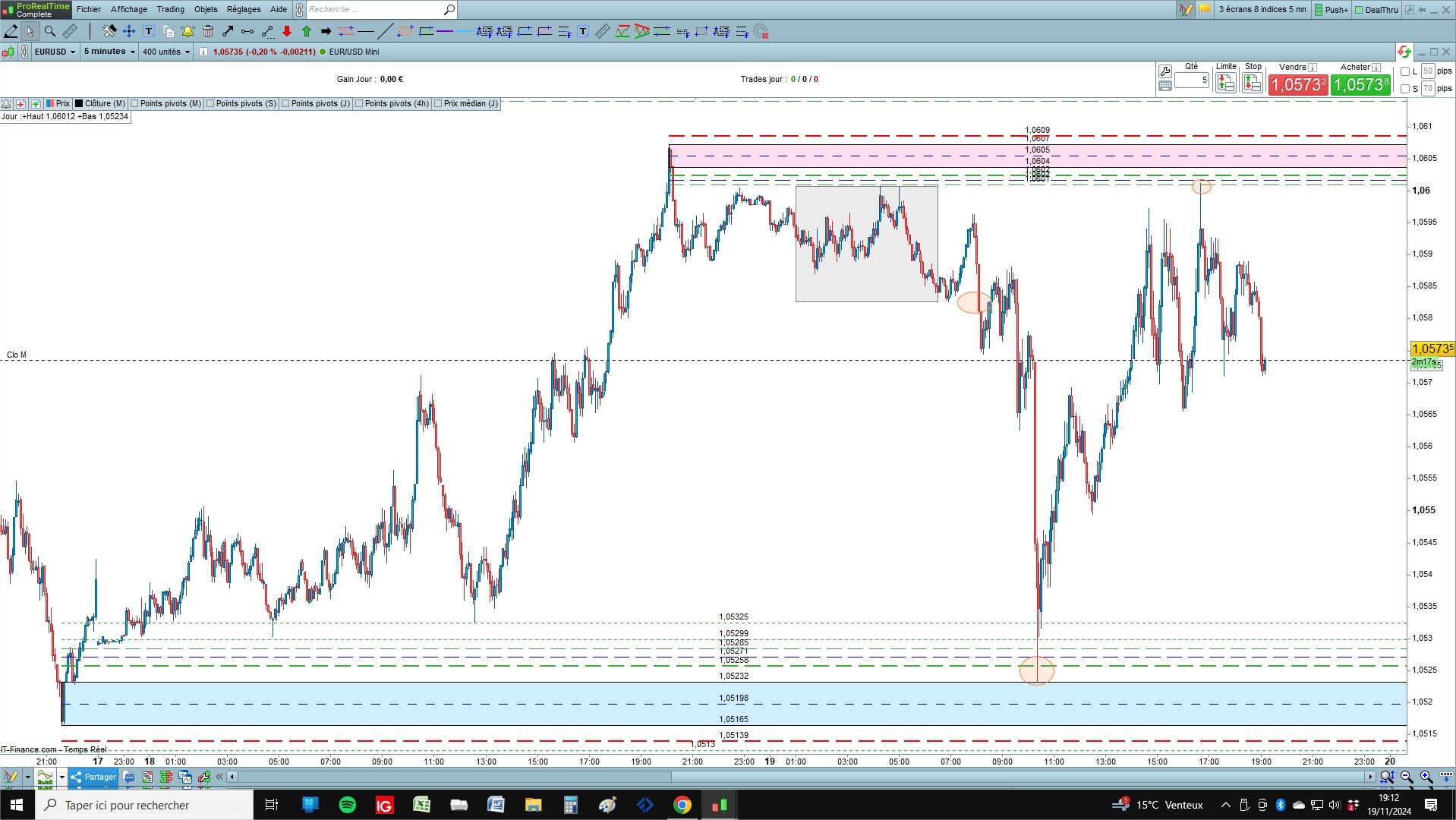Open the Réglages menu
Image resolution: width=1456 pixels, height=820 pixels.
coord(244,9)
